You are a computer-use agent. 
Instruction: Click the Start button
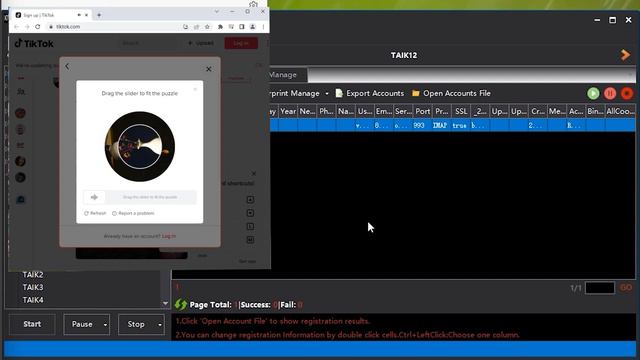pos(32,324)
